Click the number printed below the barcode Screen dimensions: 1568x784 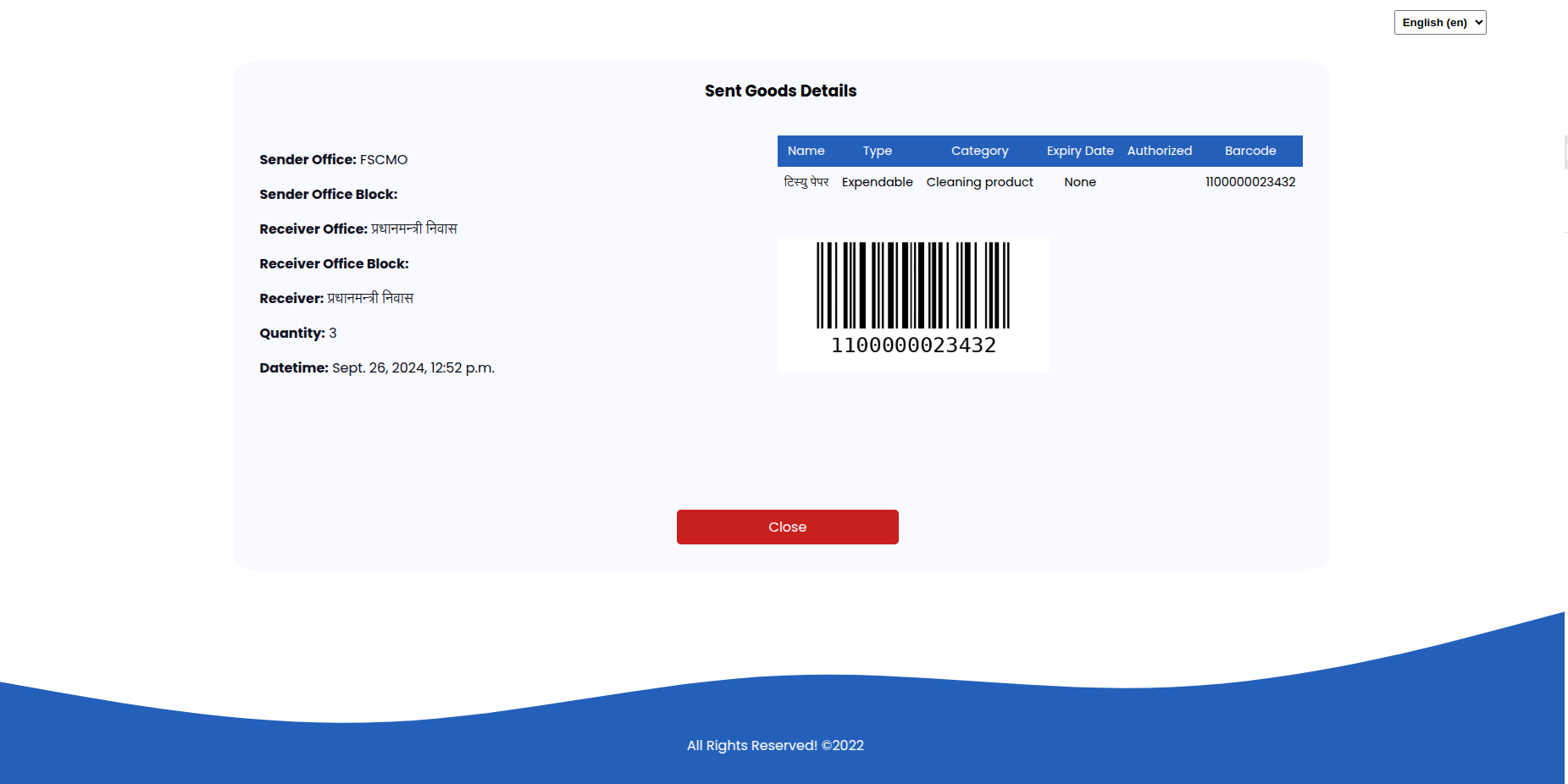click(912, 345)
